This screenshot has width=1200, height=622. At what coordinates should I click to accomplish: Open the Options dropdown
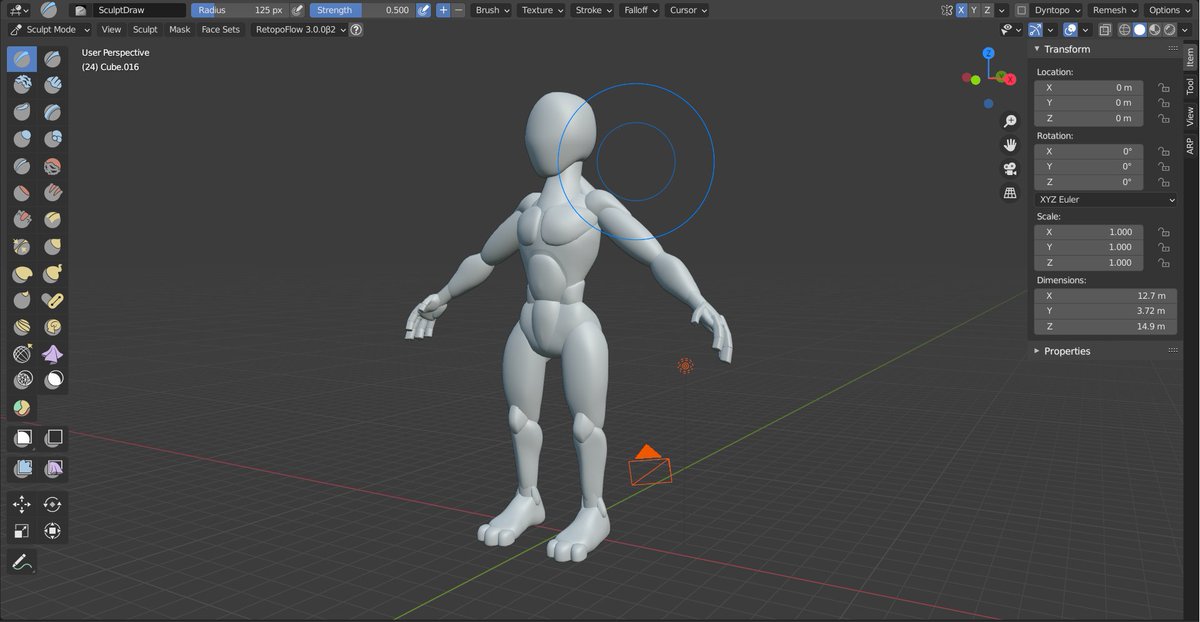point(1169,10)
